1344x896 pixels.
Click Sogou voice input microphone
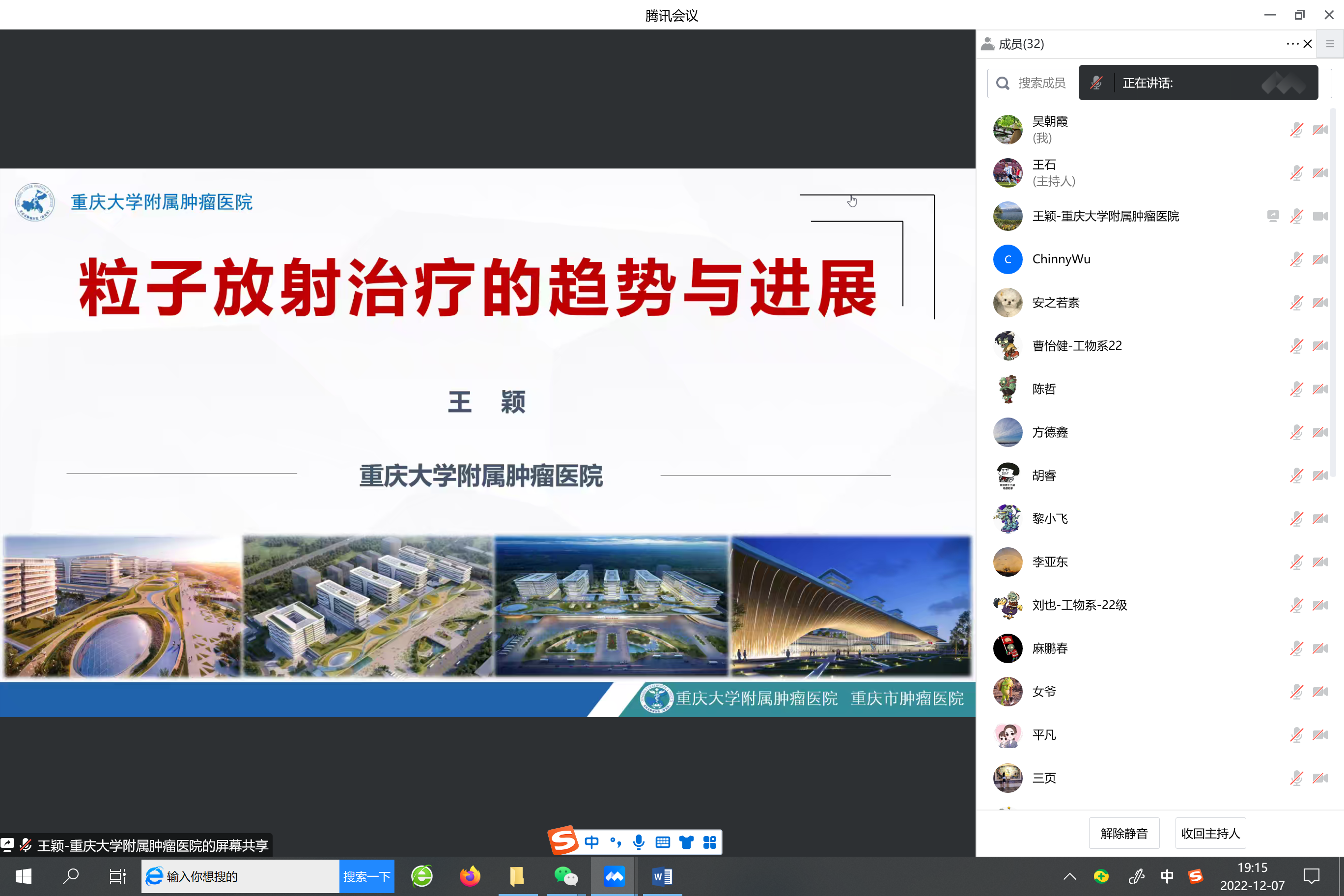tap(639, 842)
